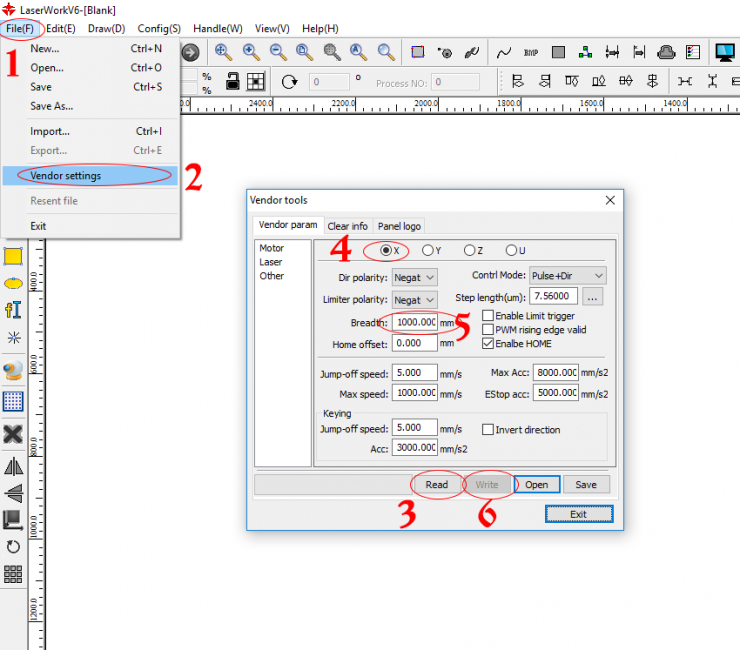Viewport: 740px width, 650px height.
Task: Check PWM rising edge valid
Action: pos(488,329)
